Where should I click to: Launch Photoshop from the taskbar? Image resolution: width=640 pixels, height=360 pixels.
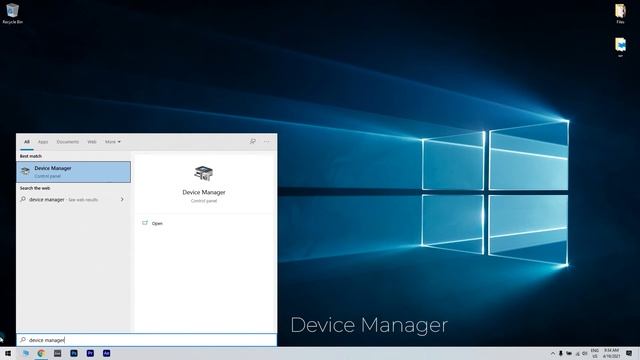74,353
